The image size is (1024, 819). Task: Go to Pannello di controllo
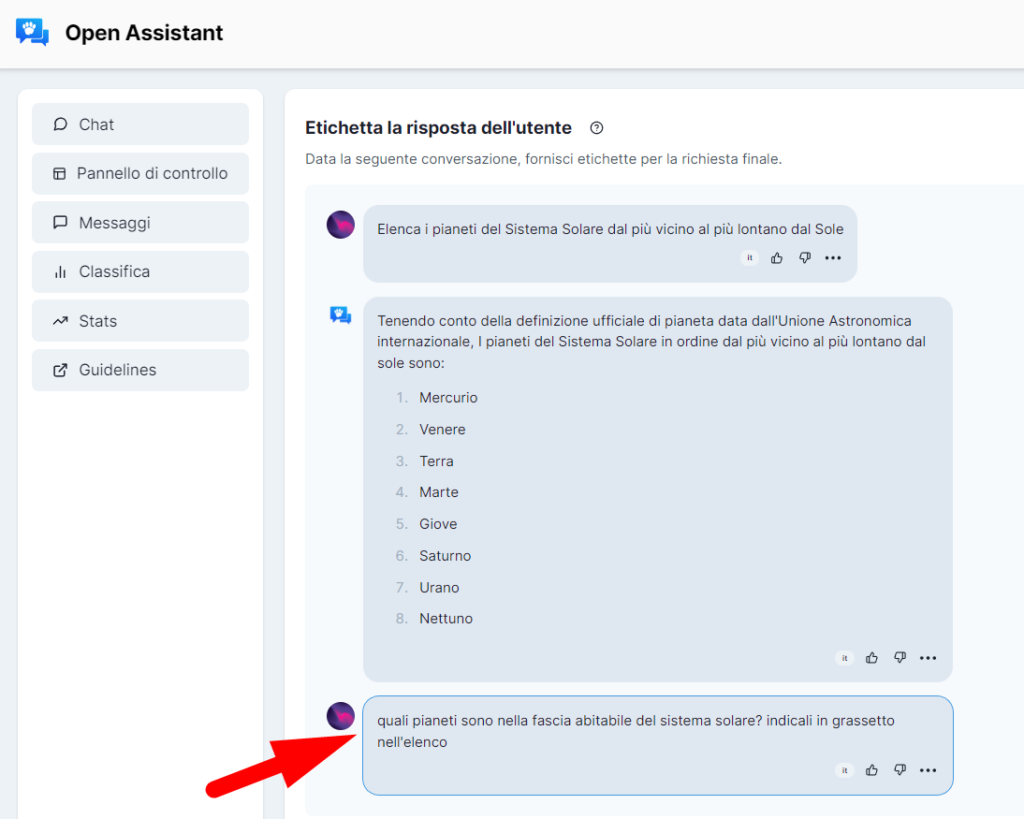[x=140, y=173]
